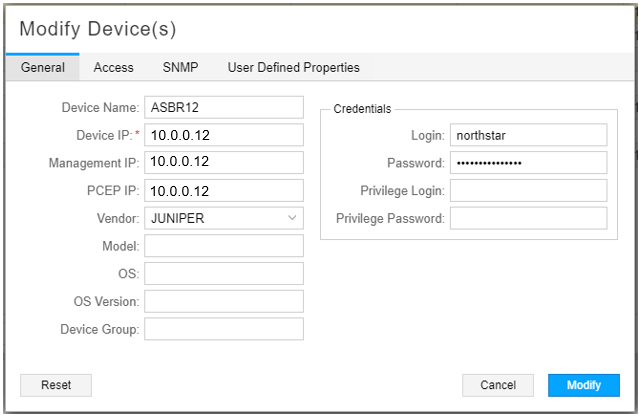Select the Device Group field

pos(223,329)
